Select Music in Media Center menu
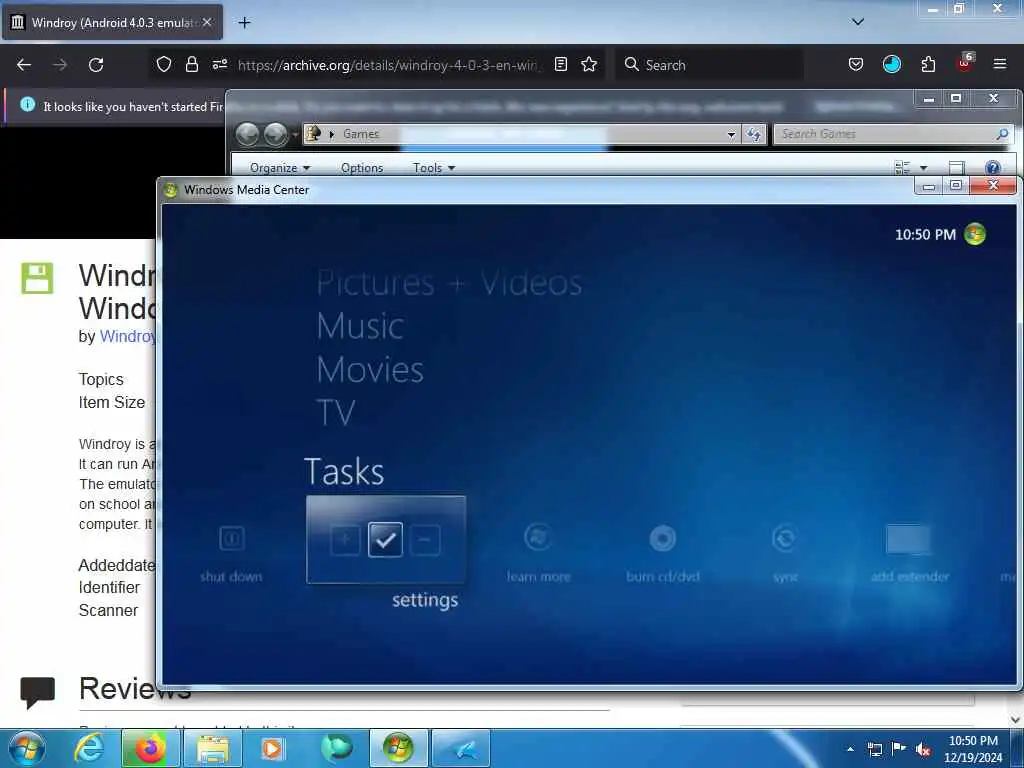The width and height of the screenshot is (1024, 768). coord(360,326)
